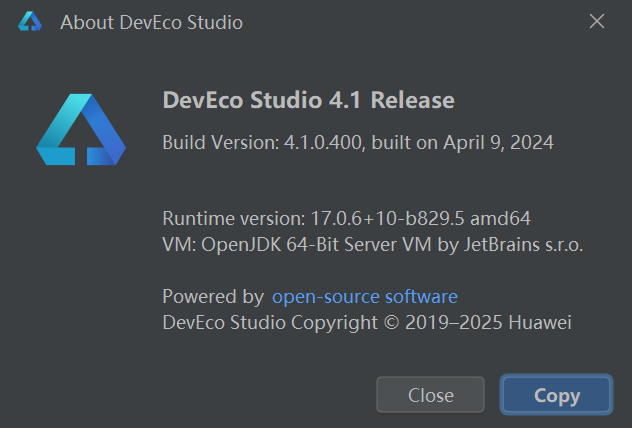Close the About dialog with the X

click(x=597, y=21)
